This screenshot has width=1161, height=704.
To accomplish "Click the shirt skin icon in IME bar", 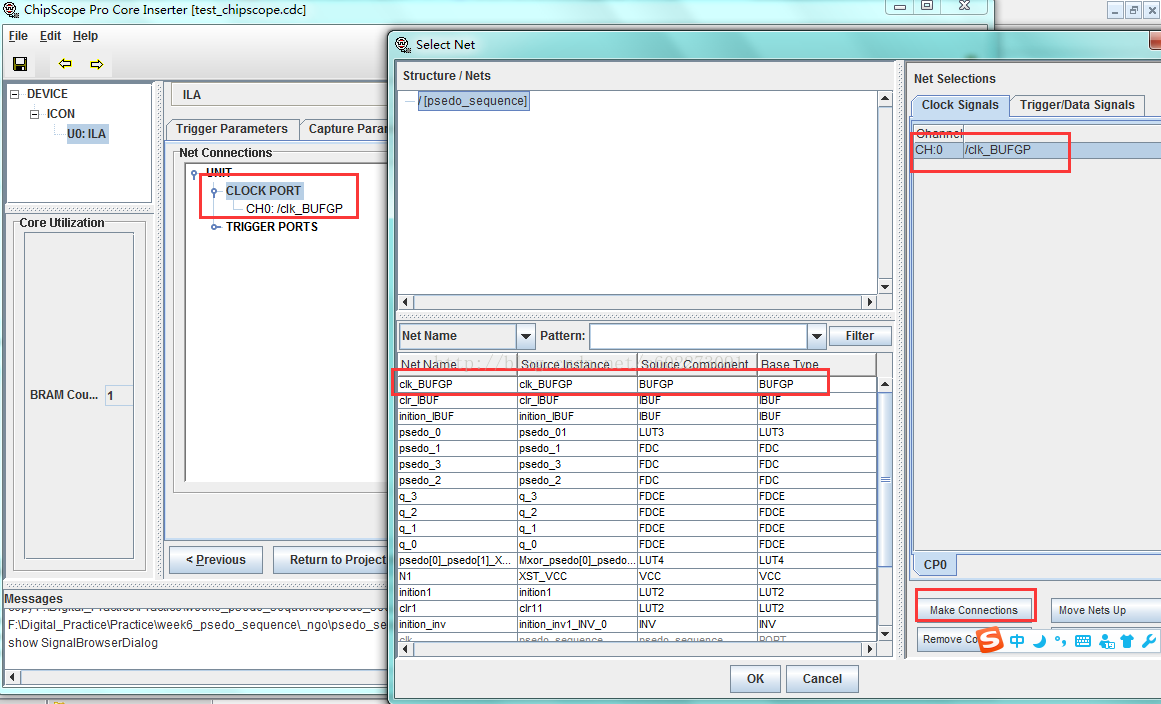I will click(1127, 641).
